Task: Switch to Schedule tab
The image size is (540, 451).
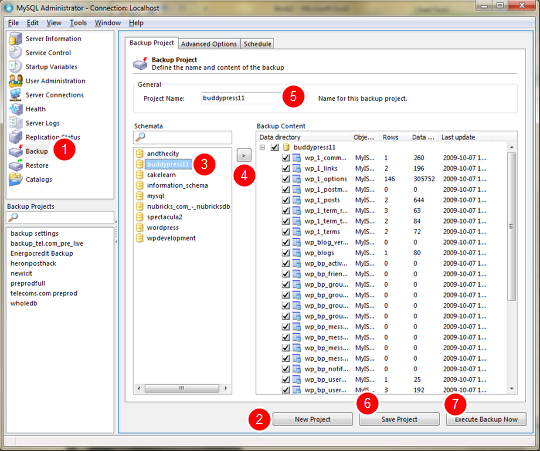Action: pyautogui.click(x=257, y=44)
